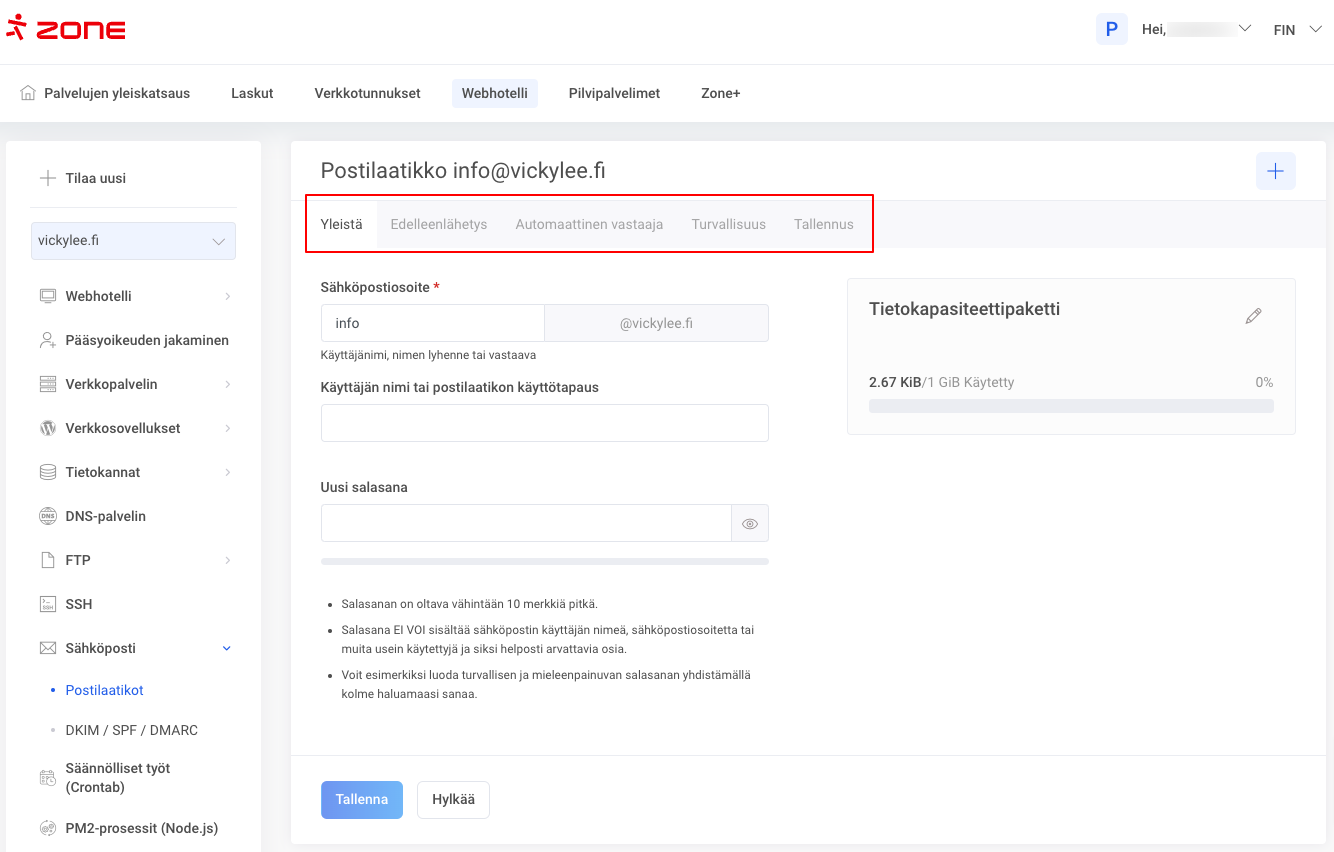Click the Hylkää button
Image resolution: width=1334 pixels, height=852 pixels.
click(453, 800)
